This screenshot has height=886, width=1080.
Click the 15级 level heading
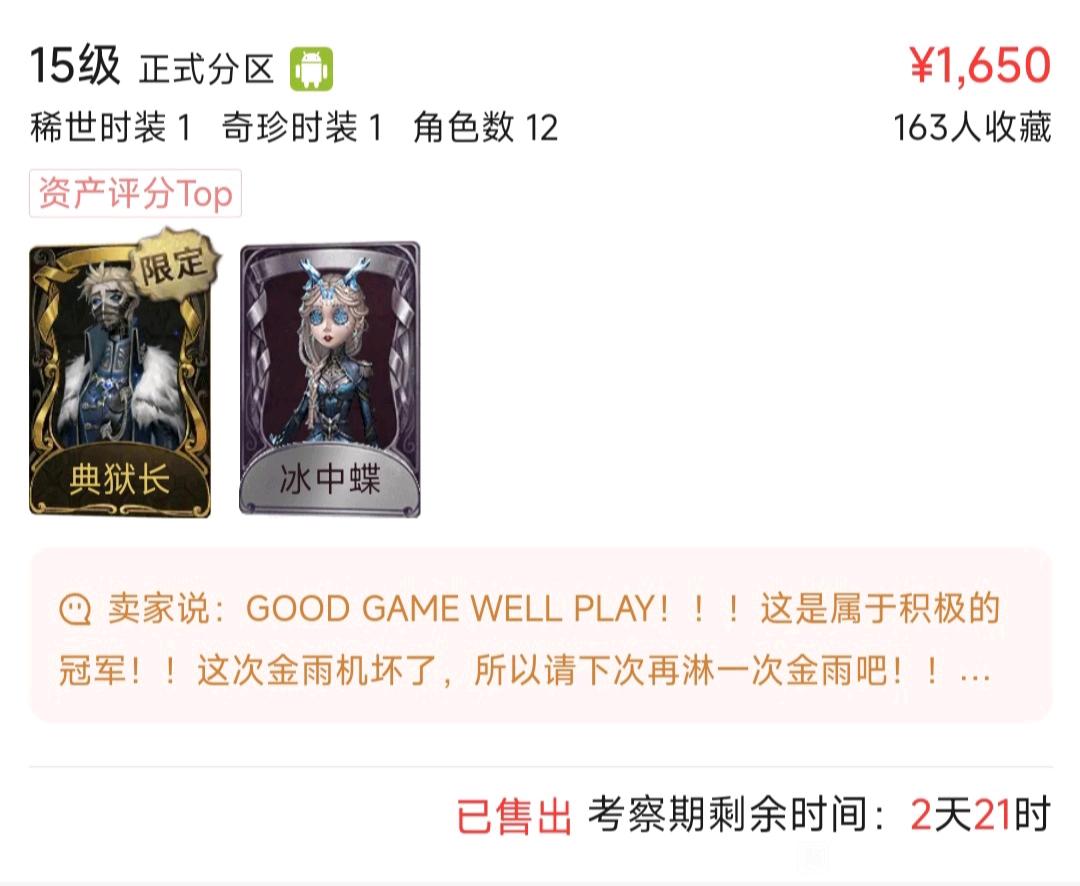coord(75,66)
